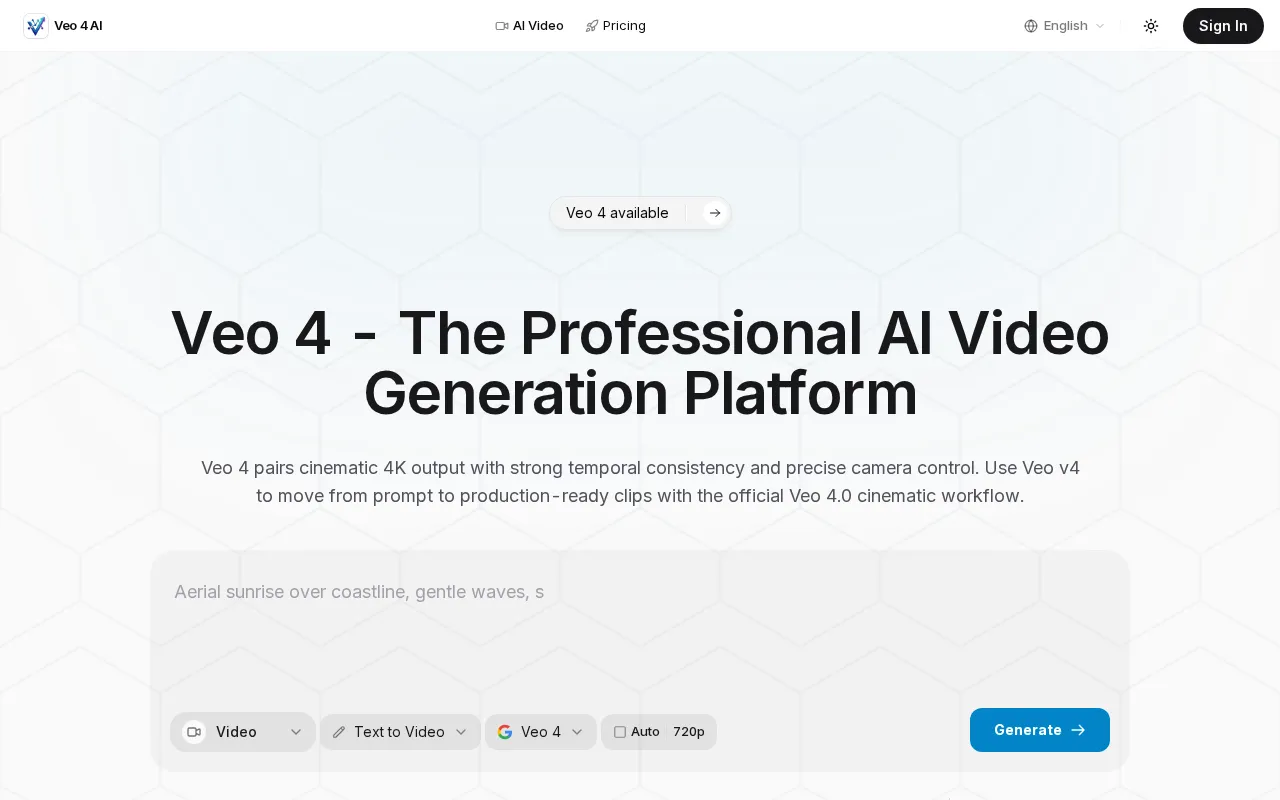The image size is (1280, 800).
Task: Click the globe icon next to English
Action: pos(1031,26)
